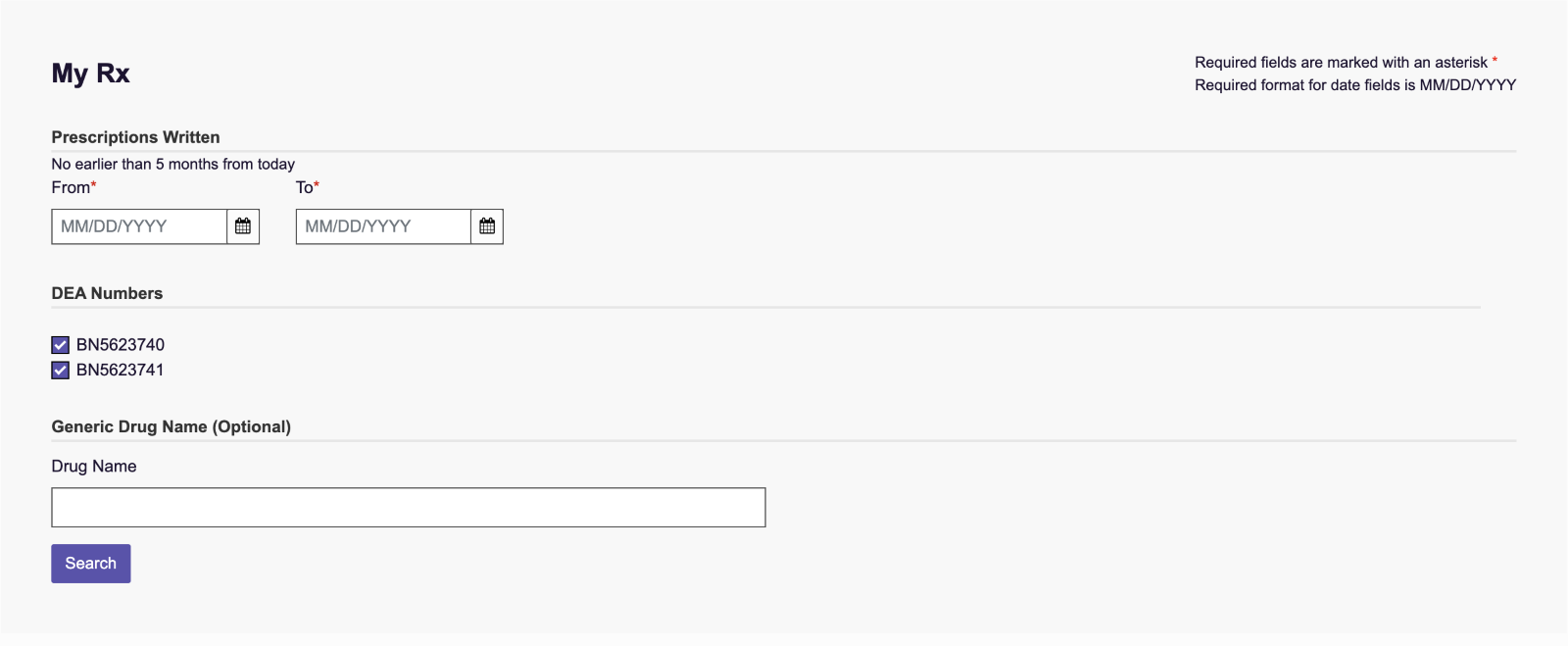Click the To field label
1568x646 pixels.
tap(305, 187)
